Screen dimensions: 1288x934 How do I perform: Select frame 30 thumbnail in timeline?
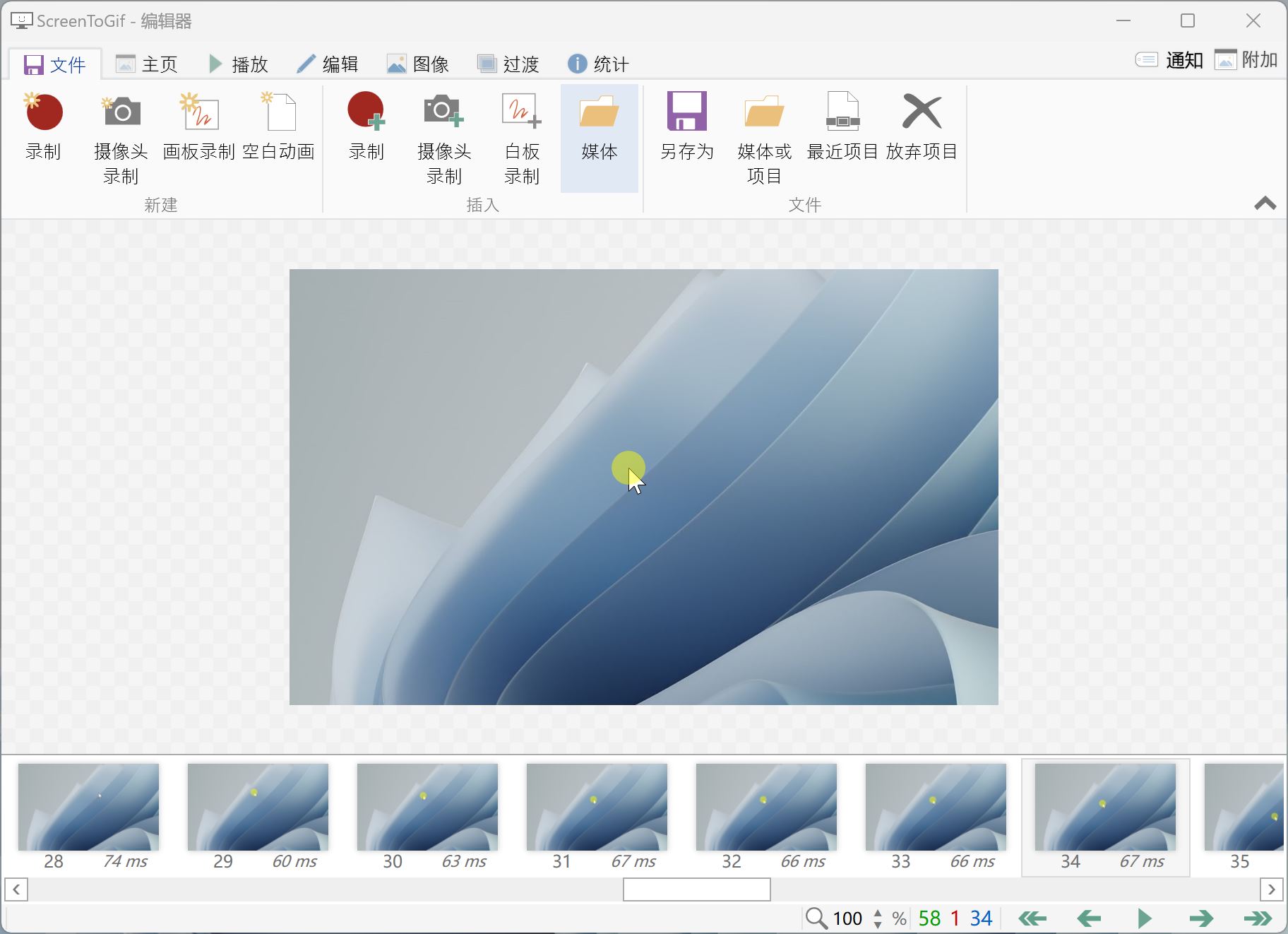click(x=427, y=807)
